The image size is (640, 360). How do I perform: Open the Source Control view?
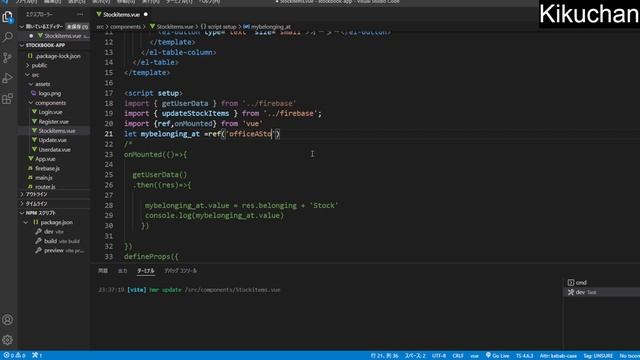tap(7, 58)
